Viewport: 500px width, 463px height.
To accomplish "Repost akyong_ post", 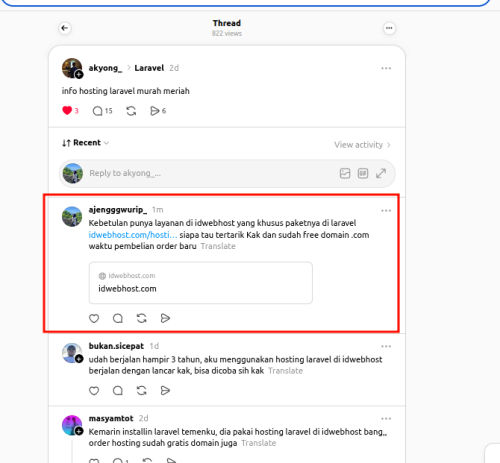I will coord(131,111).
